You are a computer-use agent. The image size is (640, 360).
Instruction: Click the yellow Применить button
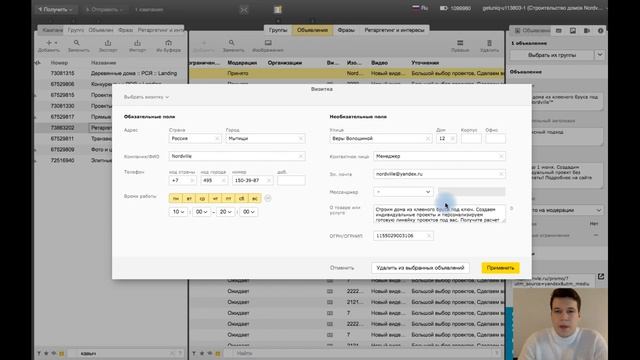(x=500, y=268)
